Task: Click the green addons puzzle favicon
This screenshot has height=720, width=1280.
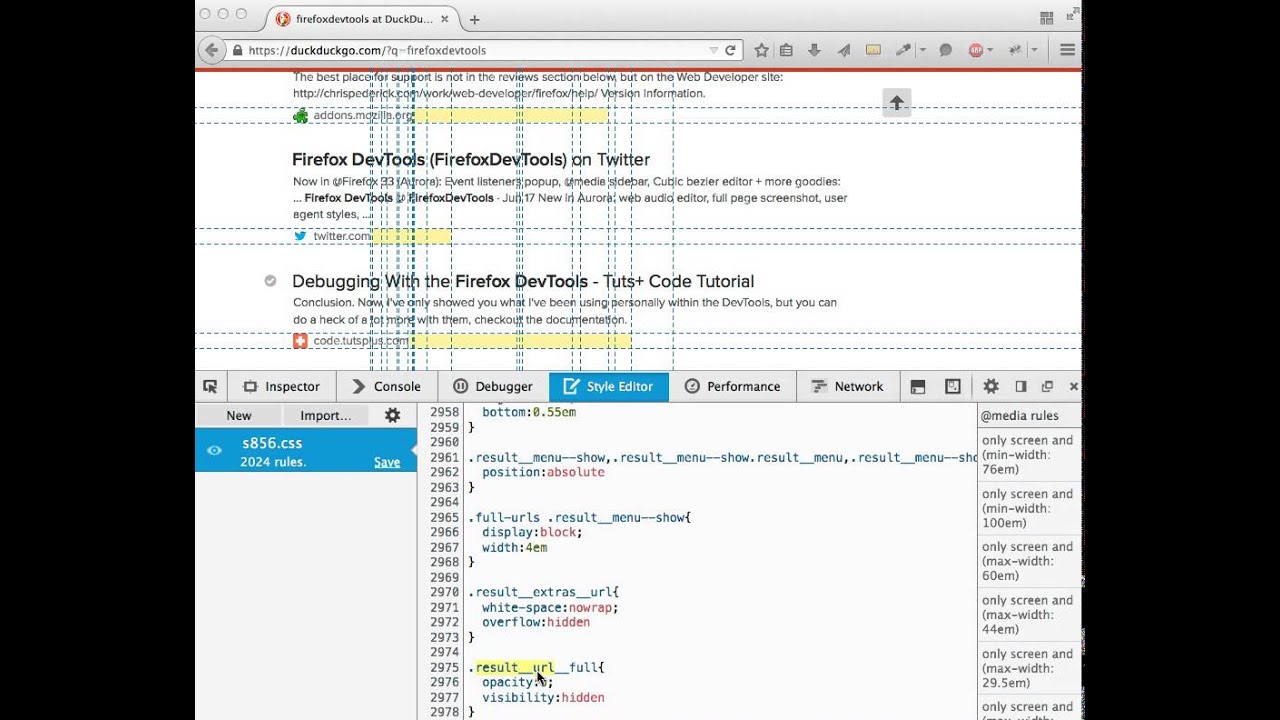Action: coord(300,116)
